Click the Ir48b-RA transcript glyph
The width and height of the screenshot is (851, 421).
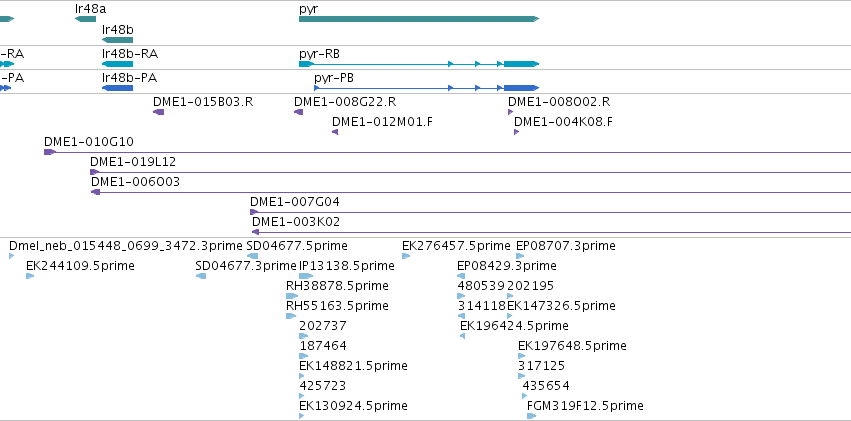118,64
